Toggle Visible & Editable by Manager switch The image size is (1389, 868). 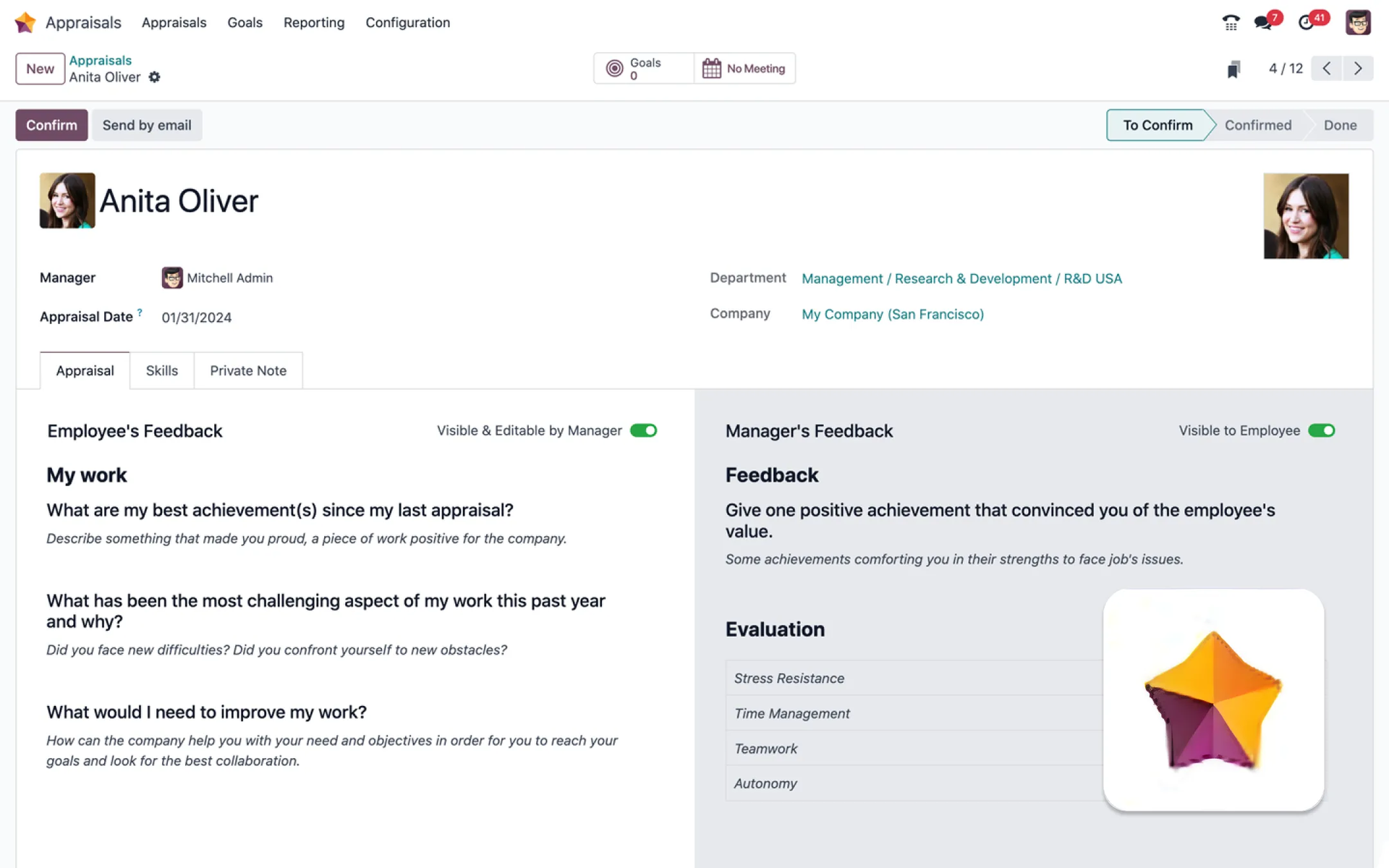pos(643,430)
